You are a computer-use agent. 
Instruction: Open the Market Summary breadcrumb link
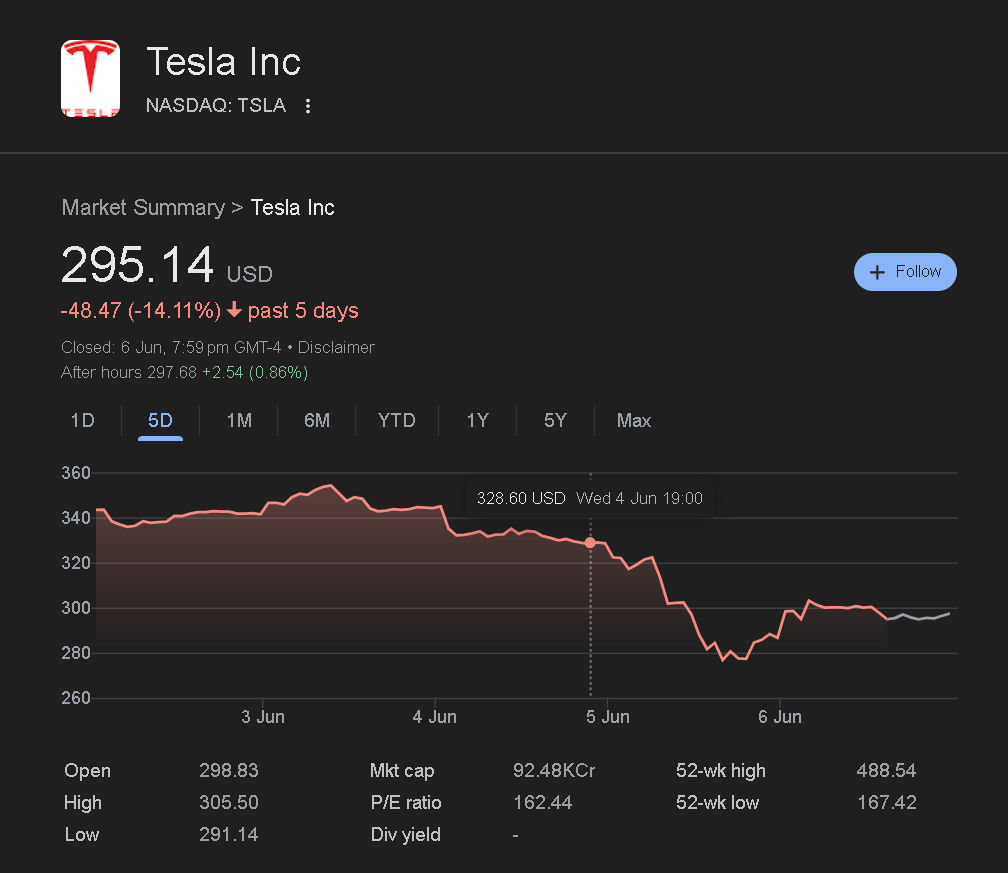pos(143,208)
